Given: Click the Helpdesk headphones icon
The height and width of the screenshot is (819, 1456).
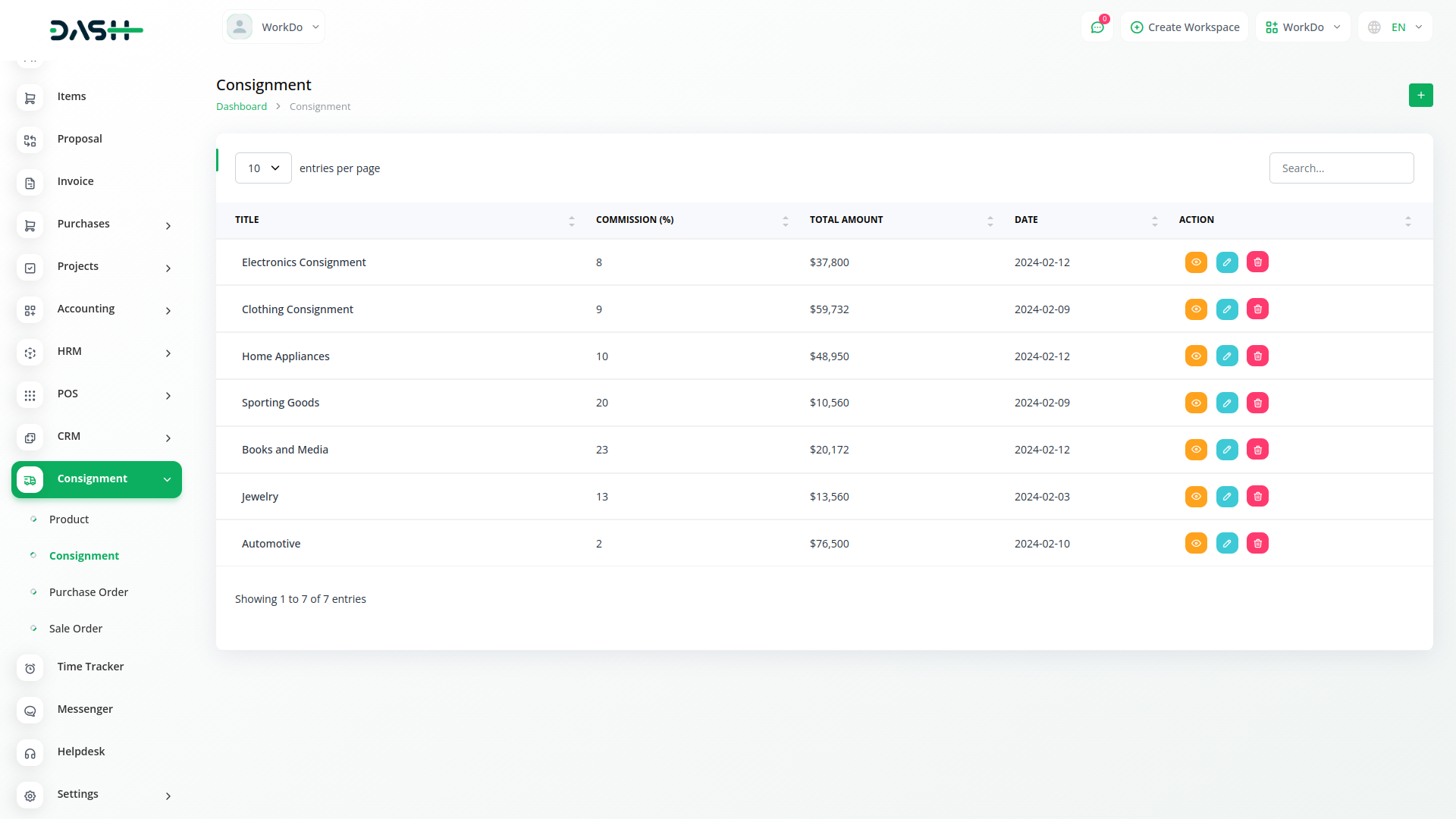Looking at the screenshot, I should [x=30, y=753].
